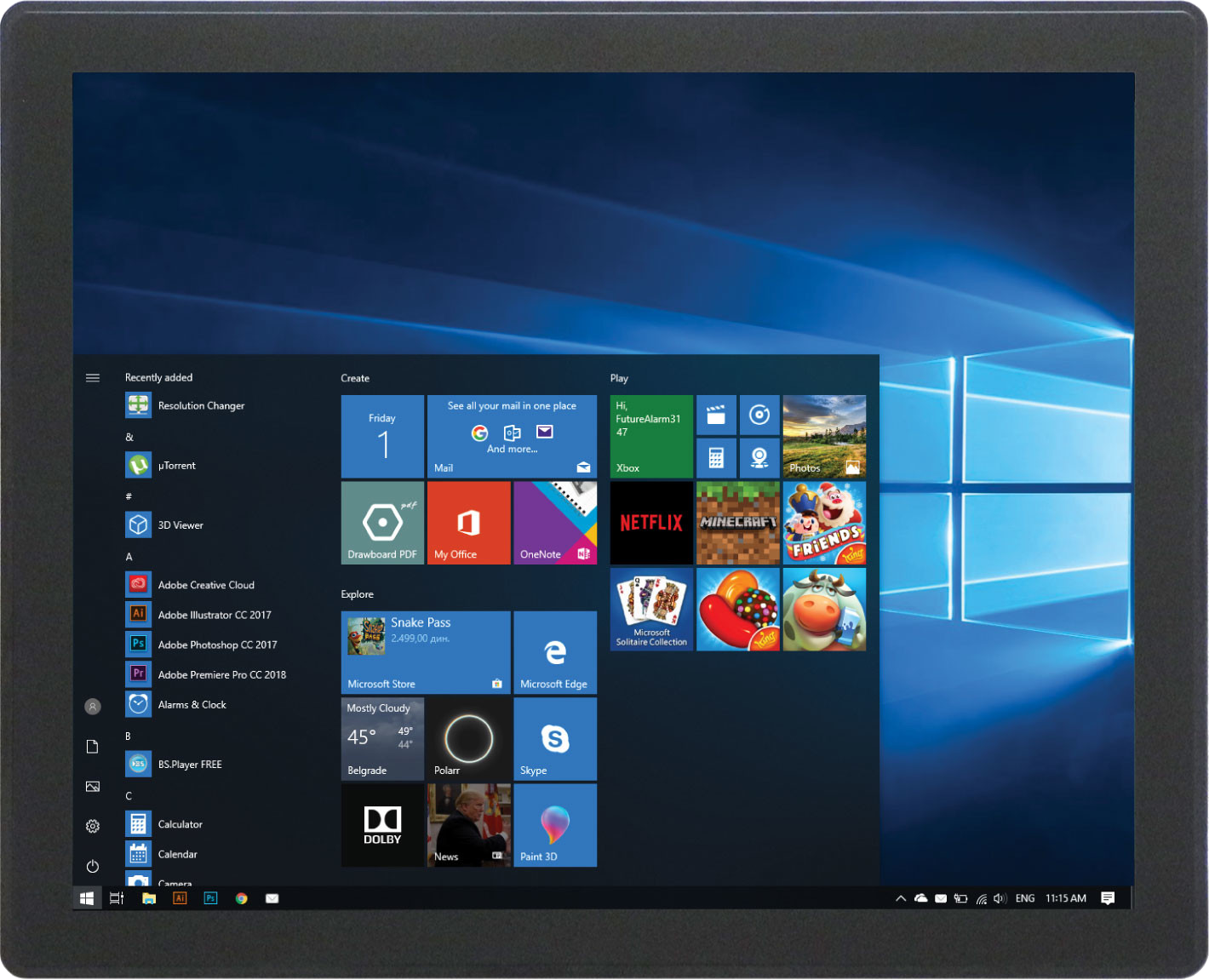Open Alarms & Clock app
This screenshot has width=1209, height=980.
point(176,705)
